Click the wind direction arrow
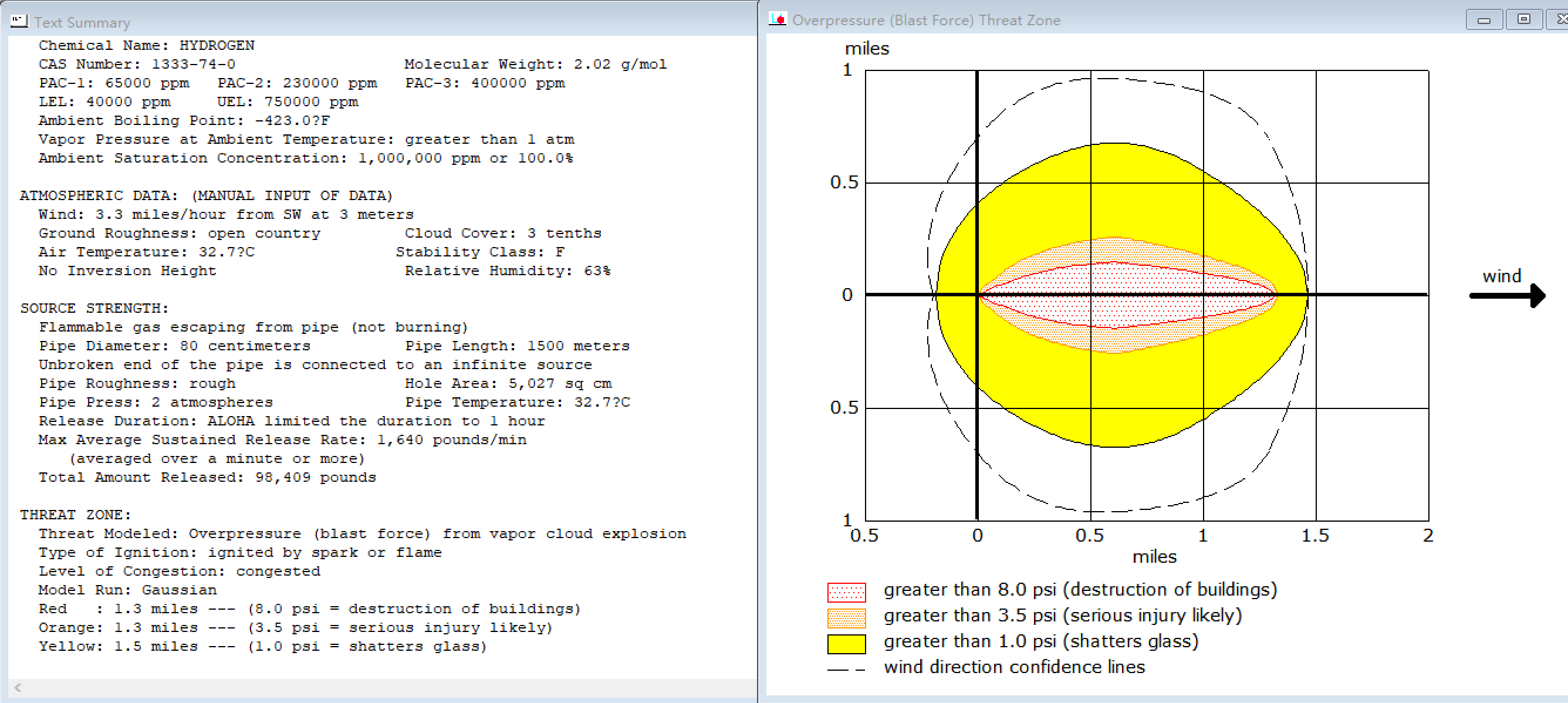Viewport: 1568px width, 703px height. click(x=1507, y=296)
